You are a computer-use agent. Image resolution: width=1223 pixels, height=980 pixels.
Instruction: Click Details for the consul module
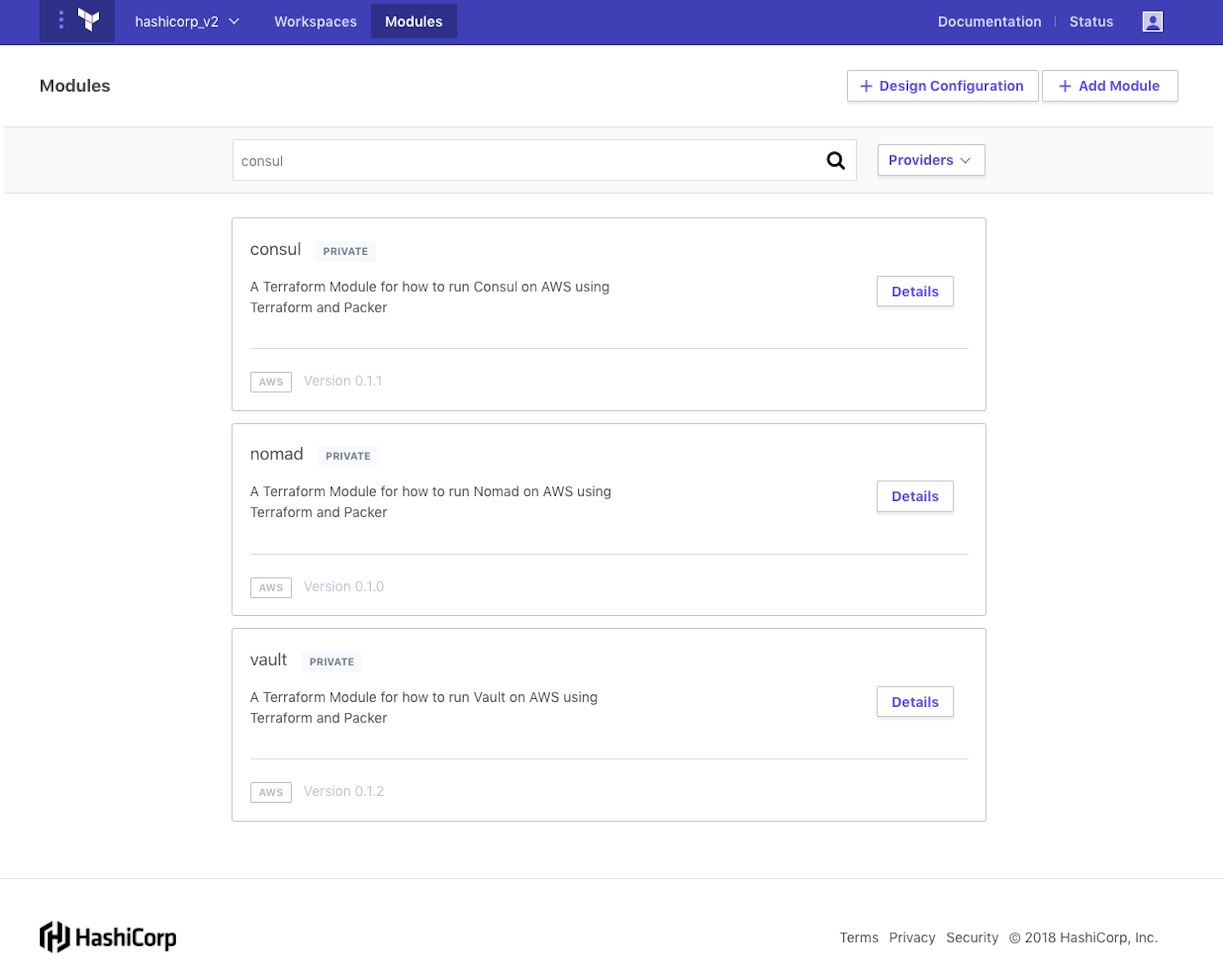coord(914,291)
